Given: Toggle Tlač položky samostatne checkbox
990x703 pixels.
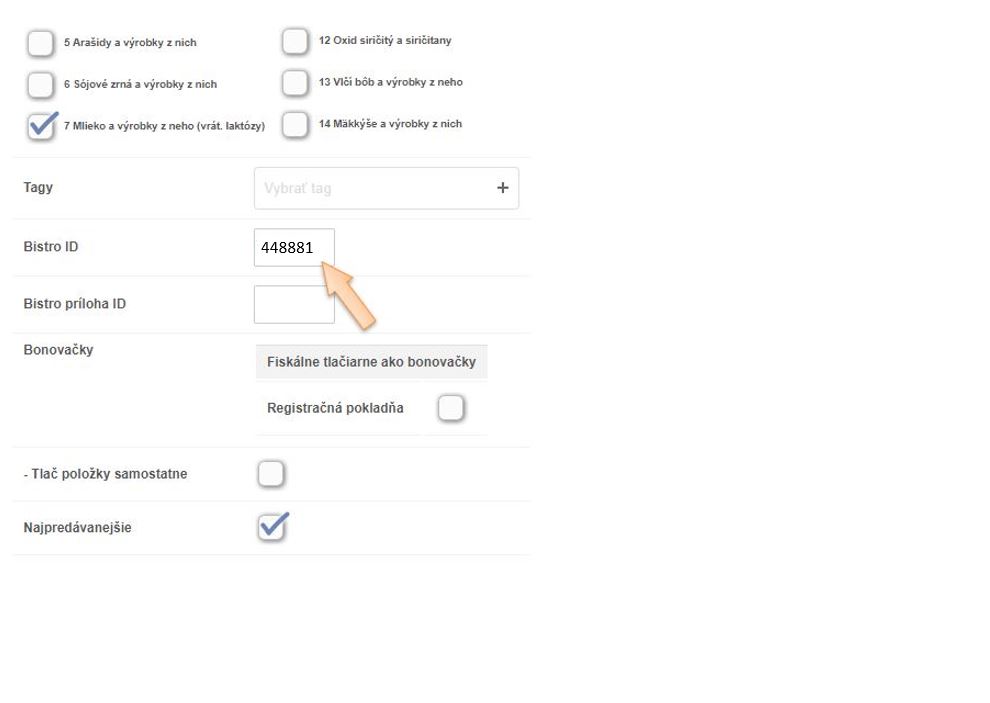Looking at the screenshot, I should (271, 474).
